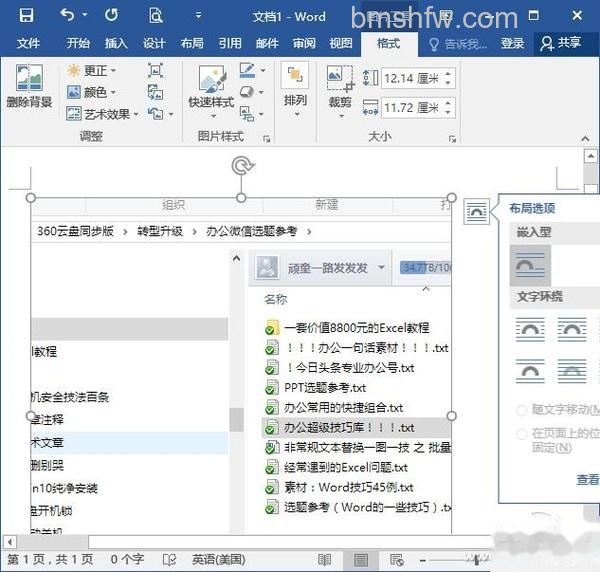
Task: Click the Compress Pictures icon
Action: 155,71
